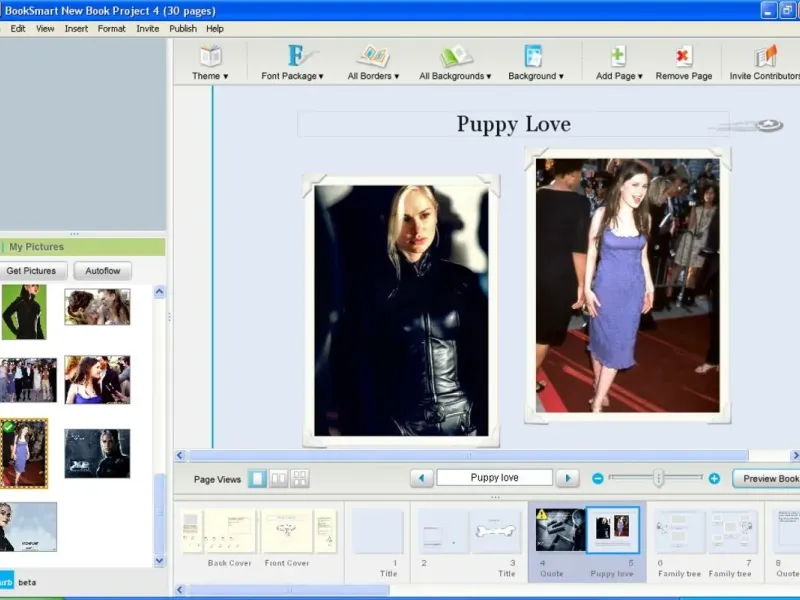
Task: Open the Insert menu
Action: click(76, 28)
